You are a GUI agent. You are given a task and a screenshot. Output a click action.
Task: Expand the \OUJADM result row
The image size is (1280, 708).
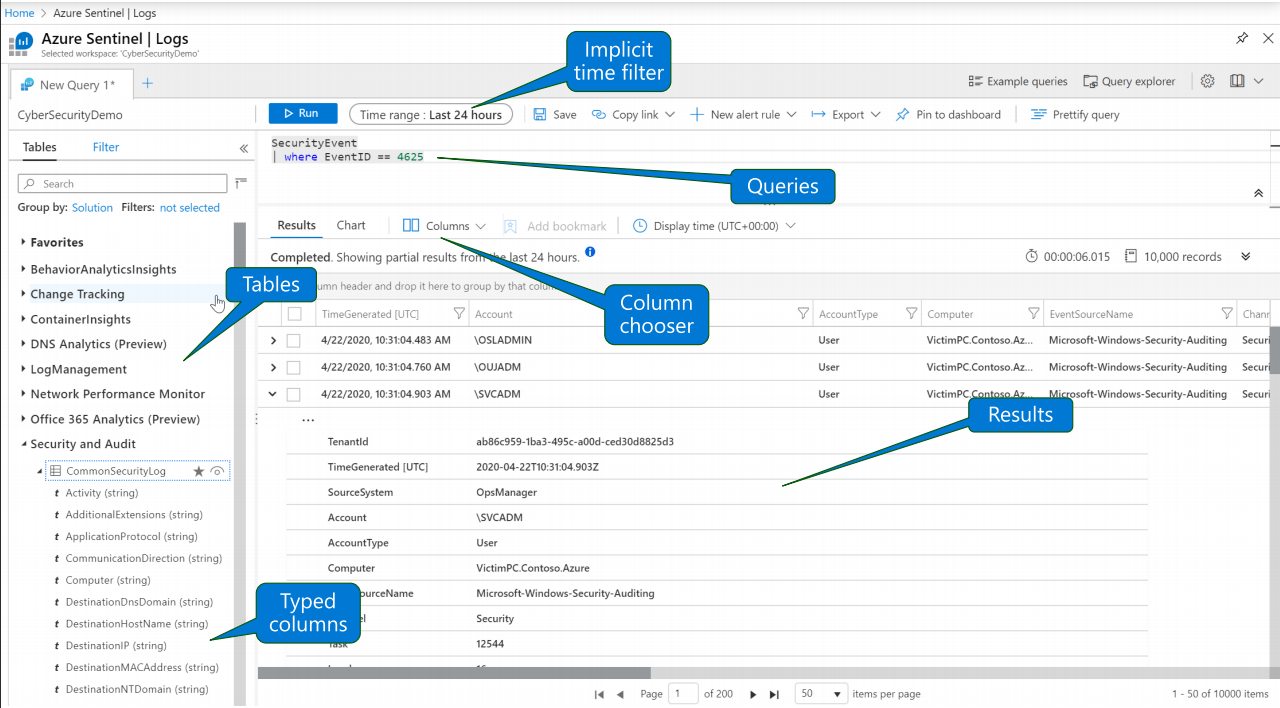click(273, 367)
